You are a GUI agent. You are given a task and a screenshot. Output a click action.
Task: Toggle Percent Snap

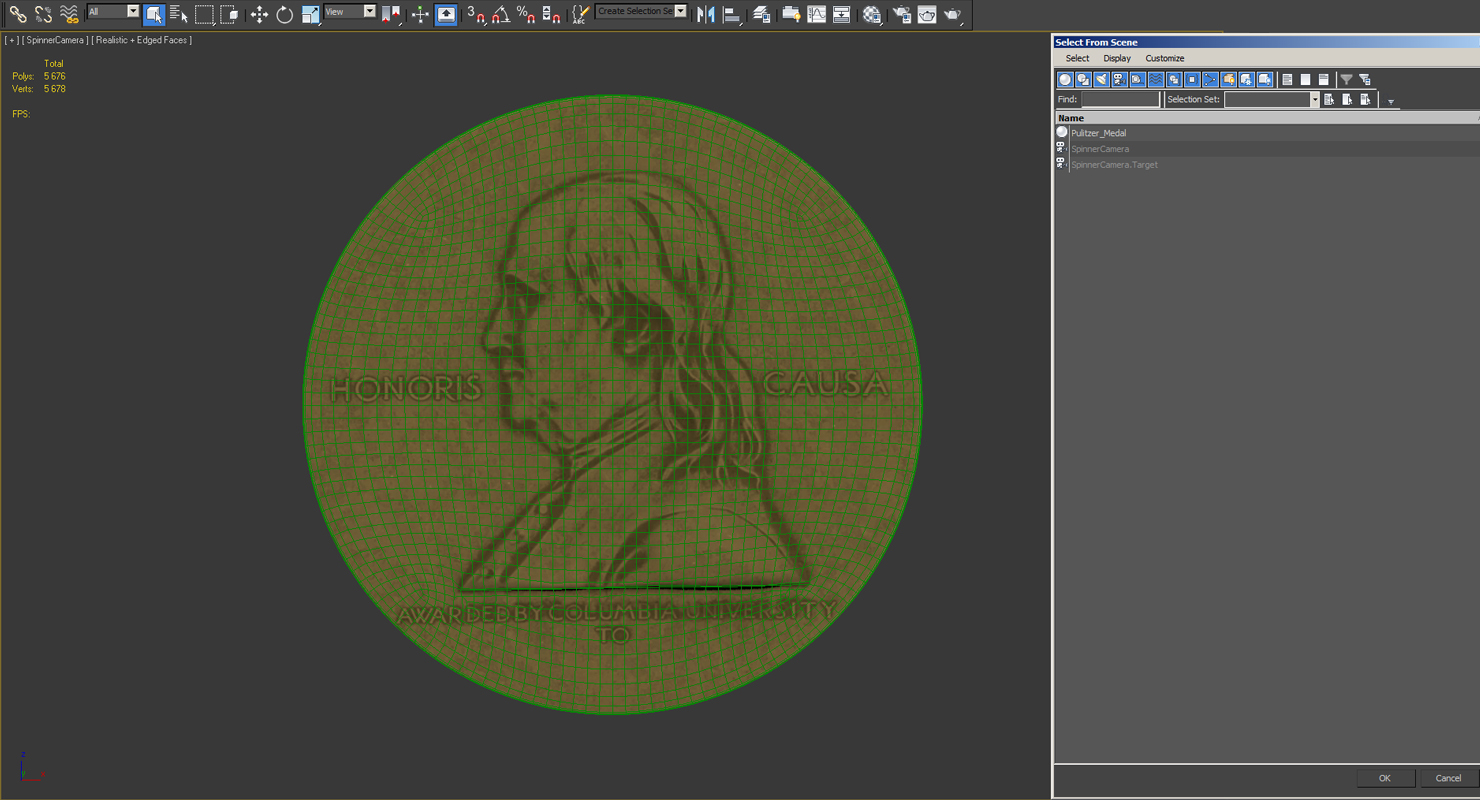coord(526,14)
